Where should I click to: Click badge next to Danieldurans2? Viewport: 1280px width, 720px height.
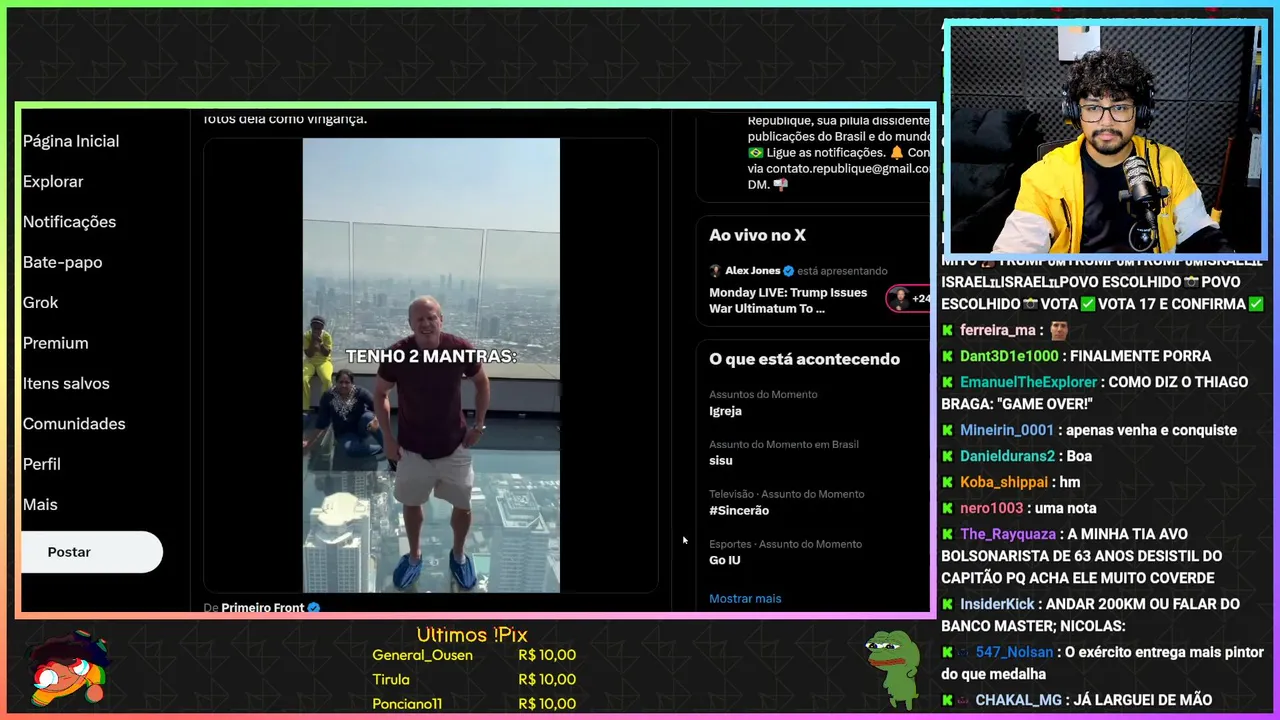[947, 456]
